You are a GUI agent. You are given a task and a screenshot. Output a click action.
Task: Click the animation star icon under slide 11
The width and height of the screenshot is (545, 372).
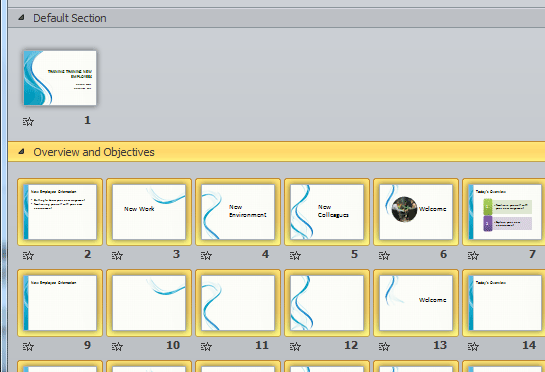click(206, 346)
